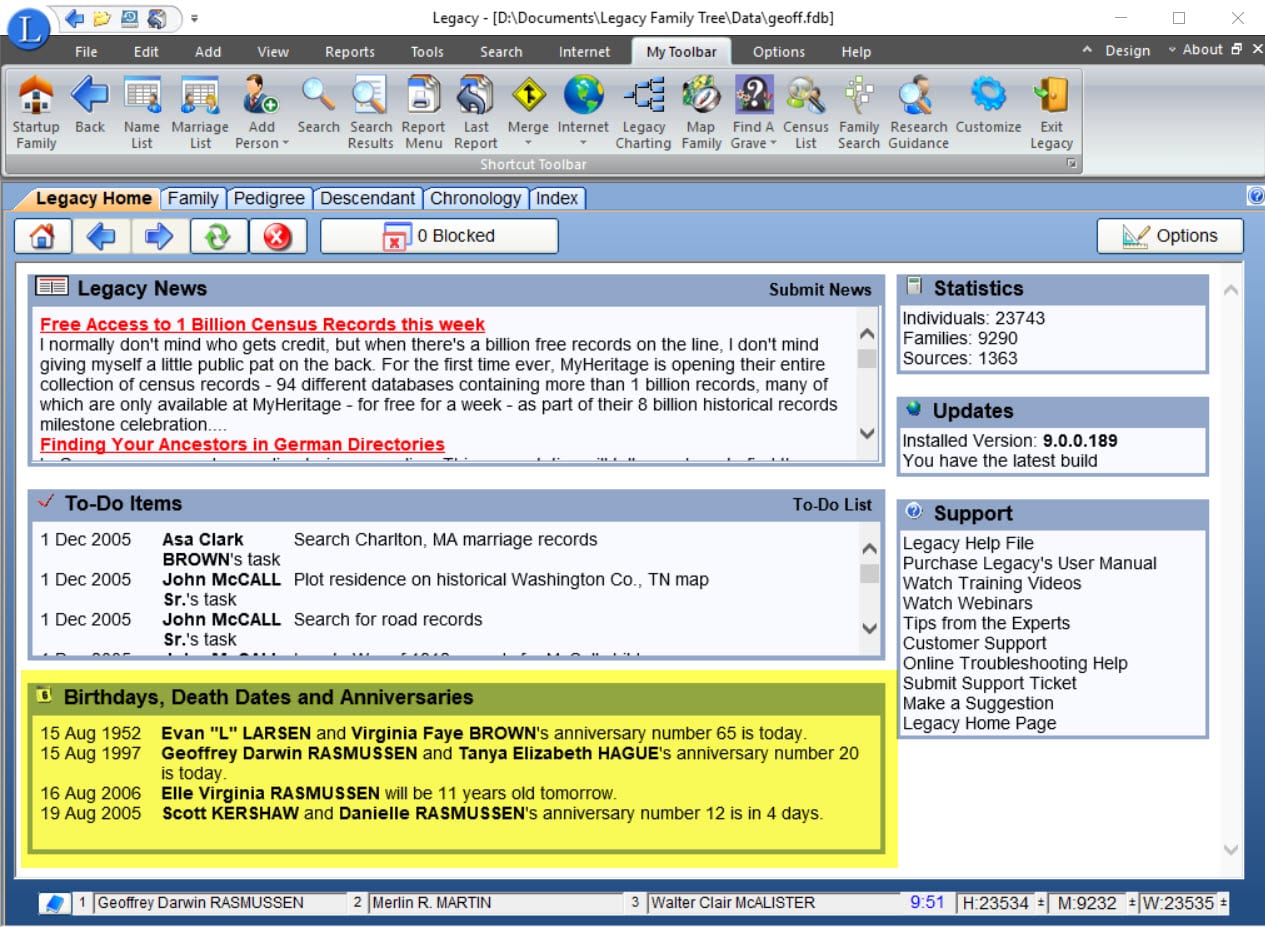The image size is (1265, 927).
Task: Click the To-Do Items scrollbar up arrow
Action: tap(869, 549)
